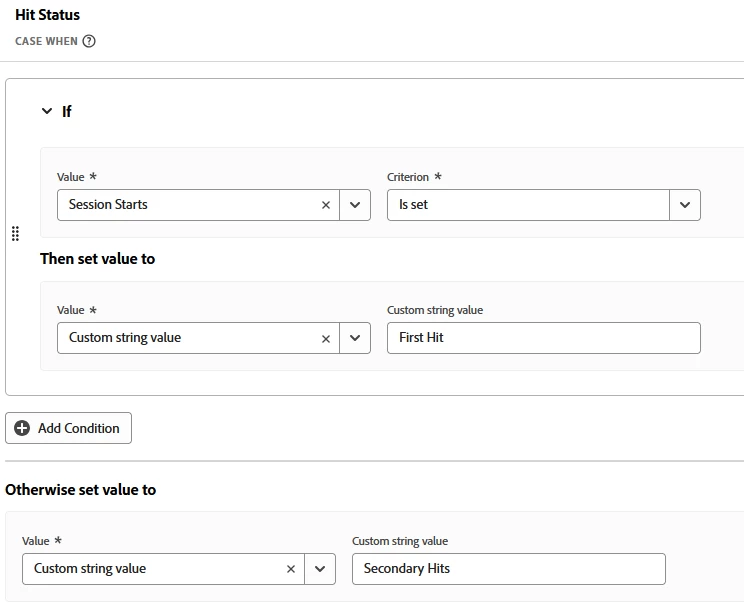Expand the Then value type dropdown

coord(355,338)
